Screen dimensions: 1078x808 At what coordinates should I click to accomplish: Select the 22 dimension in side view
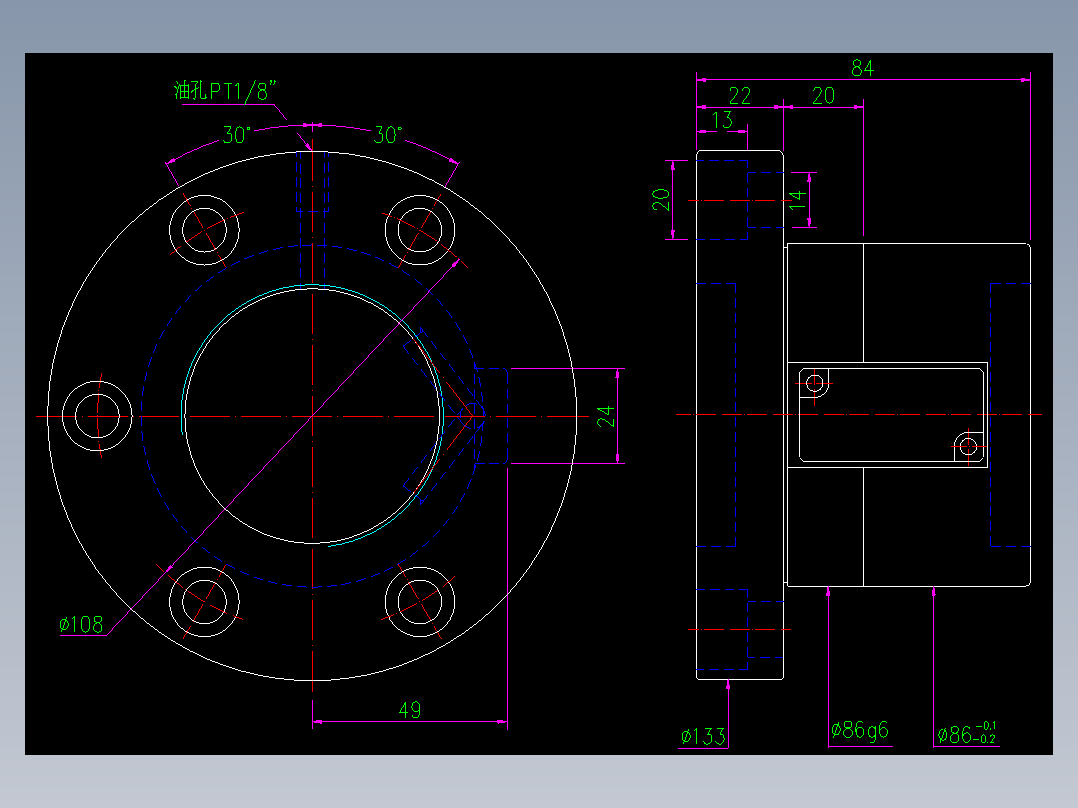click(x=740, y=96)
